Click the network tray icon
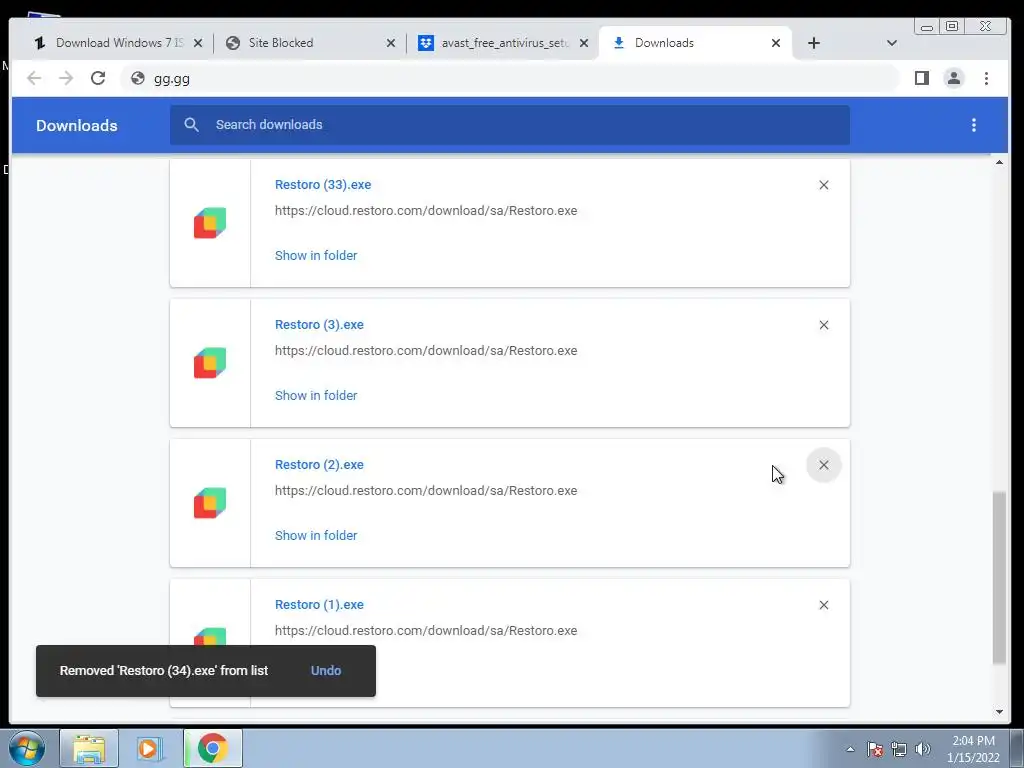 [899, 749]
